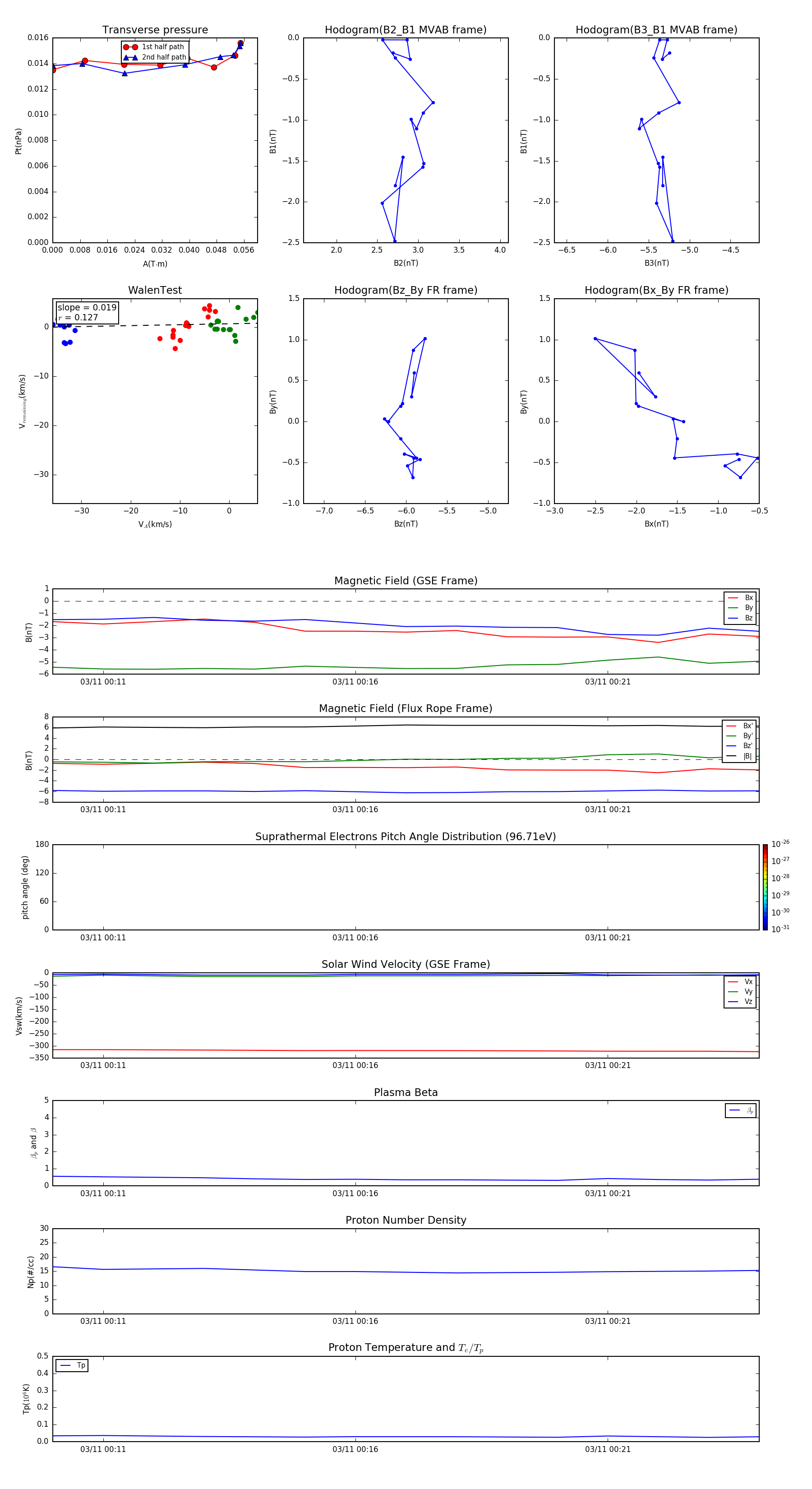The height and width of the screenshot is (1489, 812).
Task: Click the "A(T·m)" x-axis label
Action: (x=155, y=264)
